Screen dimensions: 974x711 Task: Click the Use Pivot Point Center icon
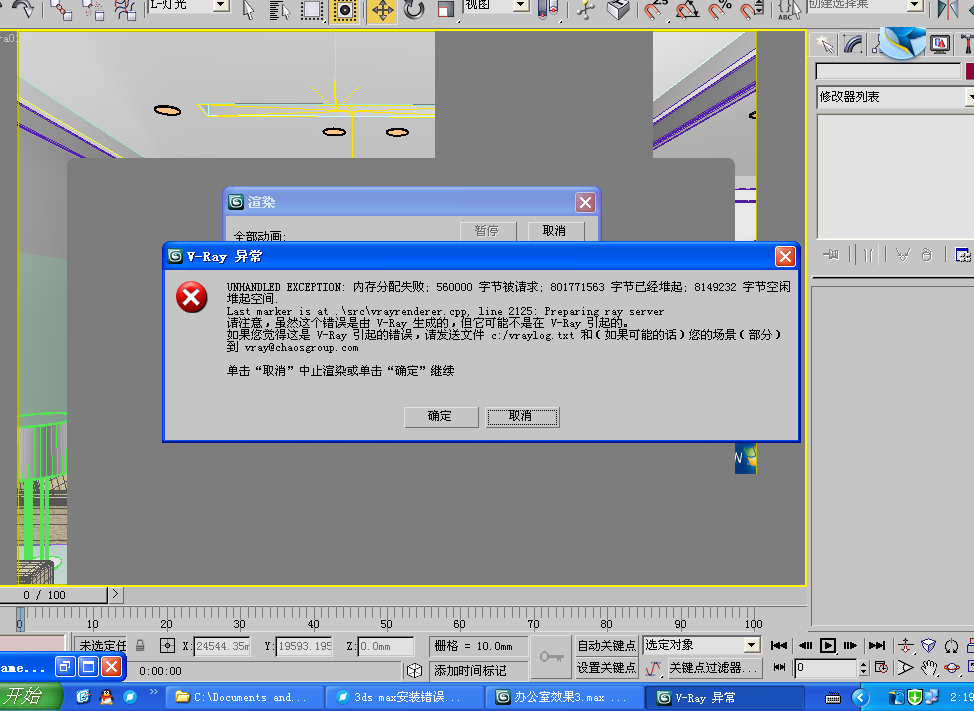point(547,9)
